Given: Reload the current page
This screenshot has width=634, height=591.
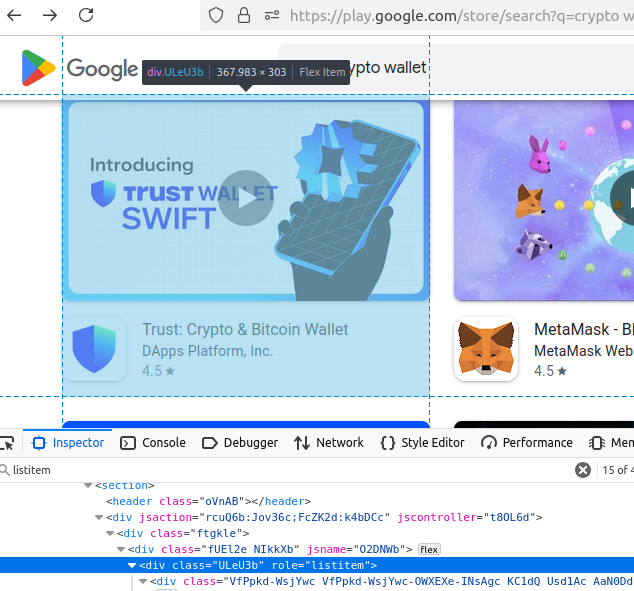Looking at the screenshot, I should (86, 15).
